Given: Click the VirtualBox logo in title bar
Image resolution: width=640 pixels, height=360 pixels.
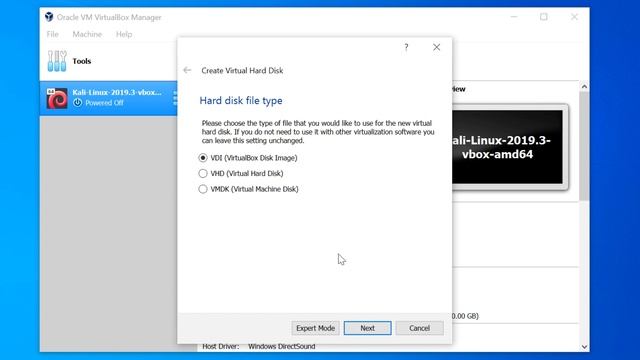Looking at the screenshot, I should coord(49,17).
